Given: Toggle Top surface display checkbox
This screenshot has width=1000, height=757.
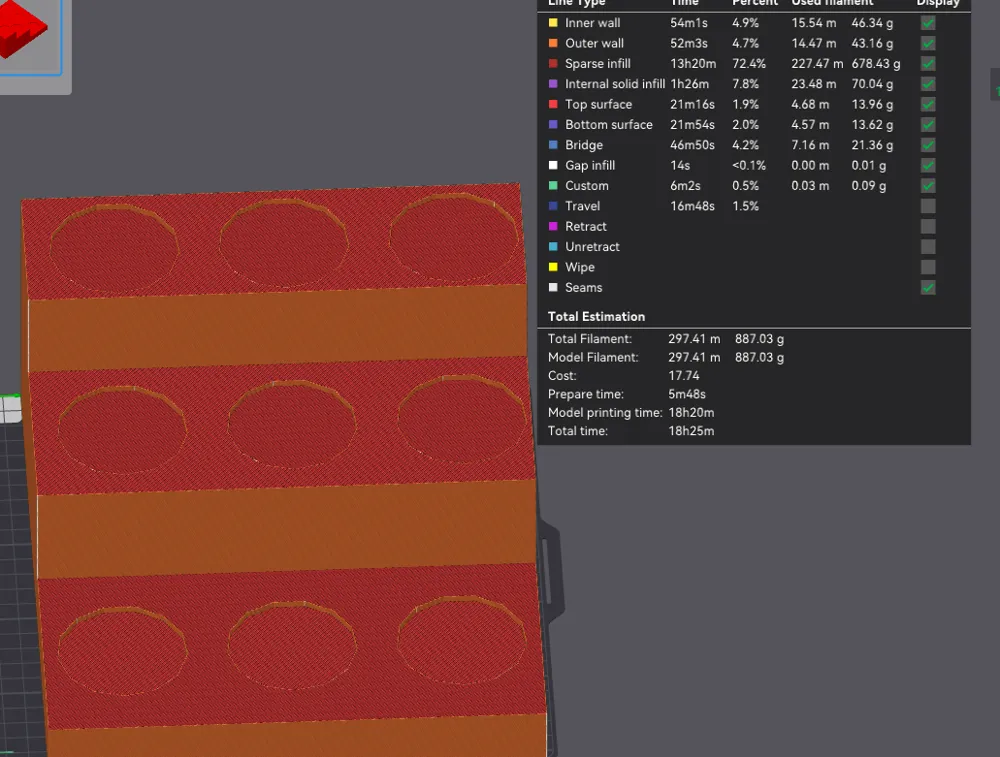Looking at the screenshot, I should [x=928, y=105].
